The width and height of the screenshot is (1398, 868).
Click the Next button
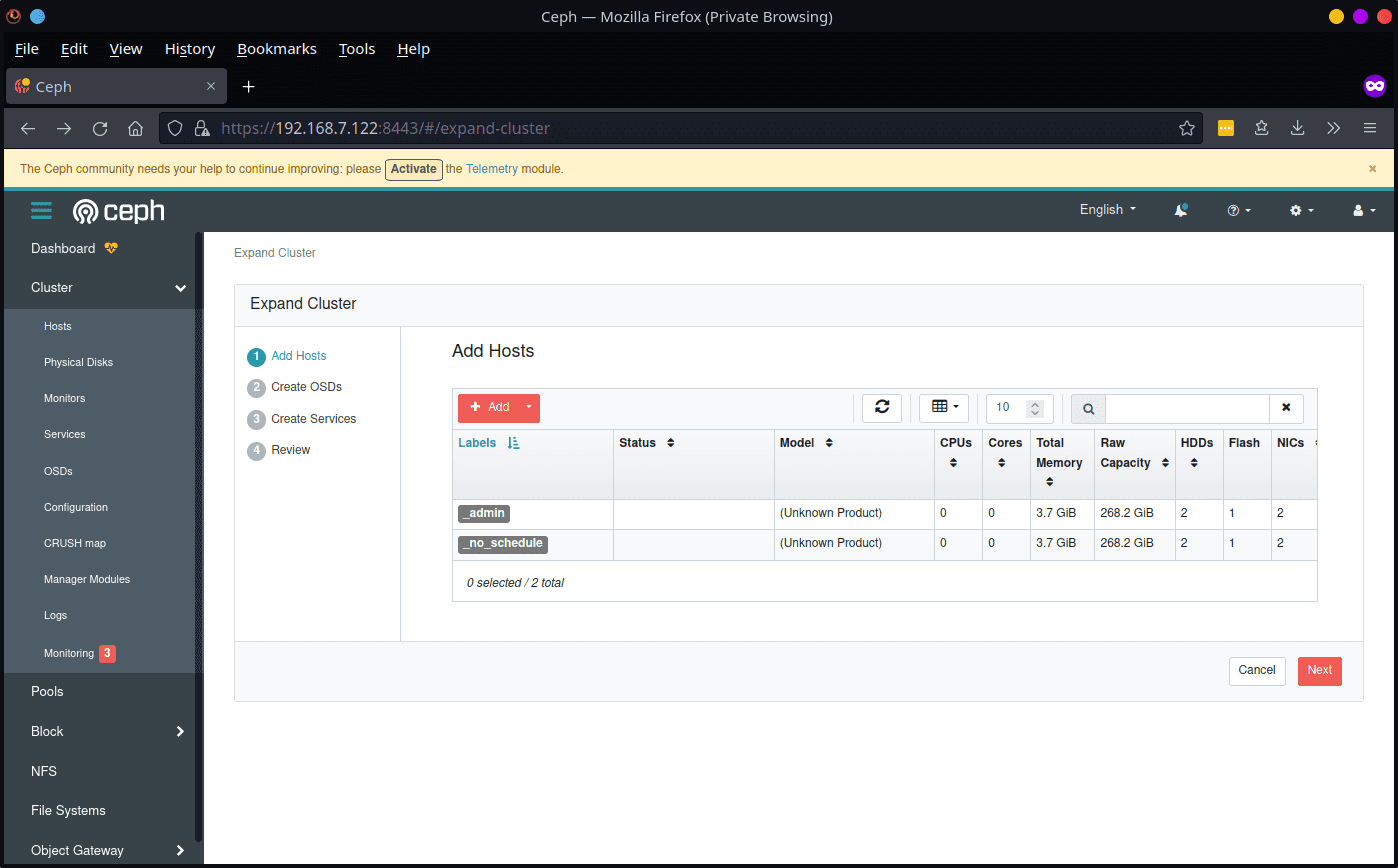(x=1319, y=670)
